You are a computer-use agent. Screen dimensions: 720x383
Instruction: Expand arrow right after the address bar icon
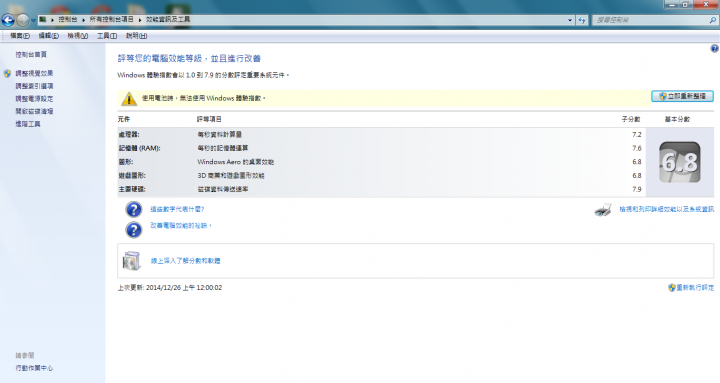[52, 20]
